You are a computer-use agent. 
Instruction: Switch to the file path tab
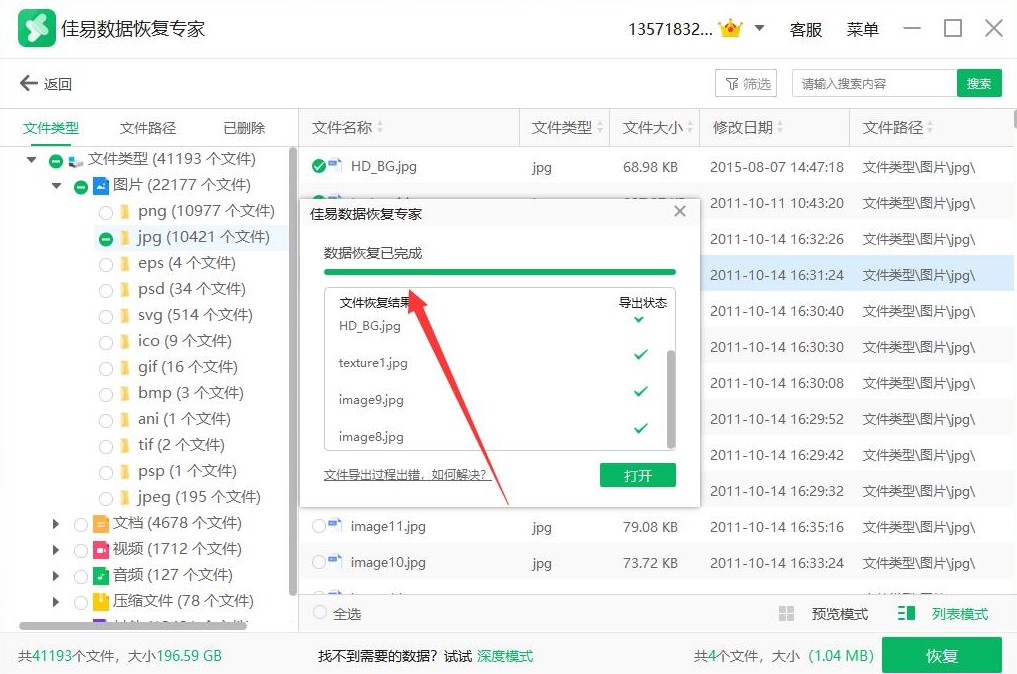pos(148,128)
